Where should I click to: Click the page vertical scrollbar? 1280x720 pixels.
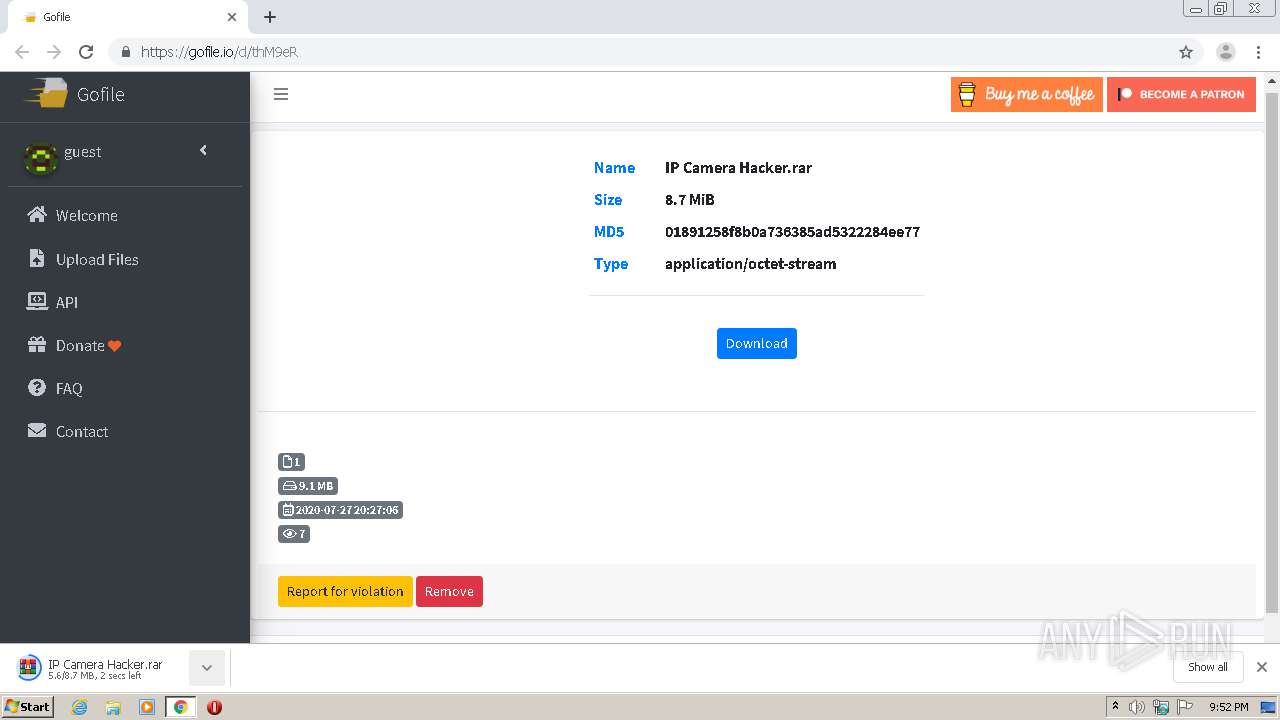tap(1272, 352)
